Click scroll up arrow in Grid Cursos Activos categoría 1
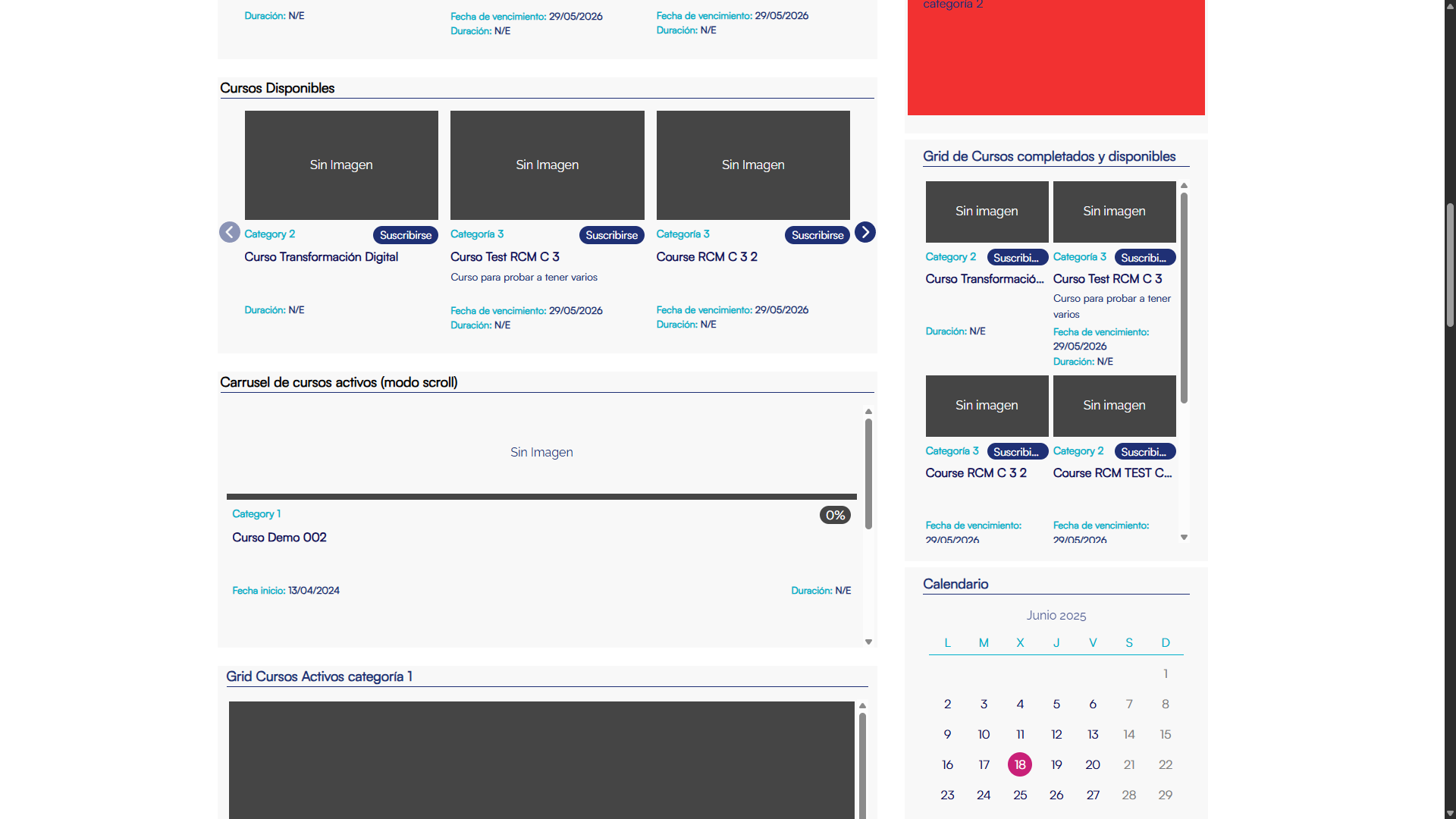Screen dimensions: 1456x819 pyautogui.click(x=862, y=706)
